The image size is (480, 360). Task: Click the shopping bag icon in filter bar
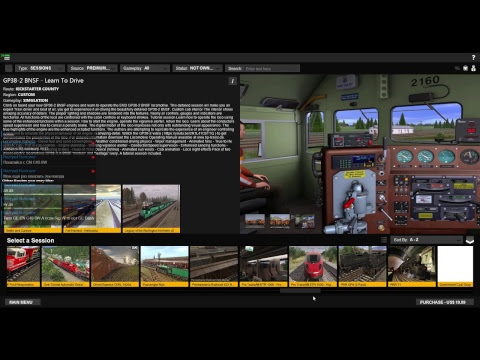(465, 68)
